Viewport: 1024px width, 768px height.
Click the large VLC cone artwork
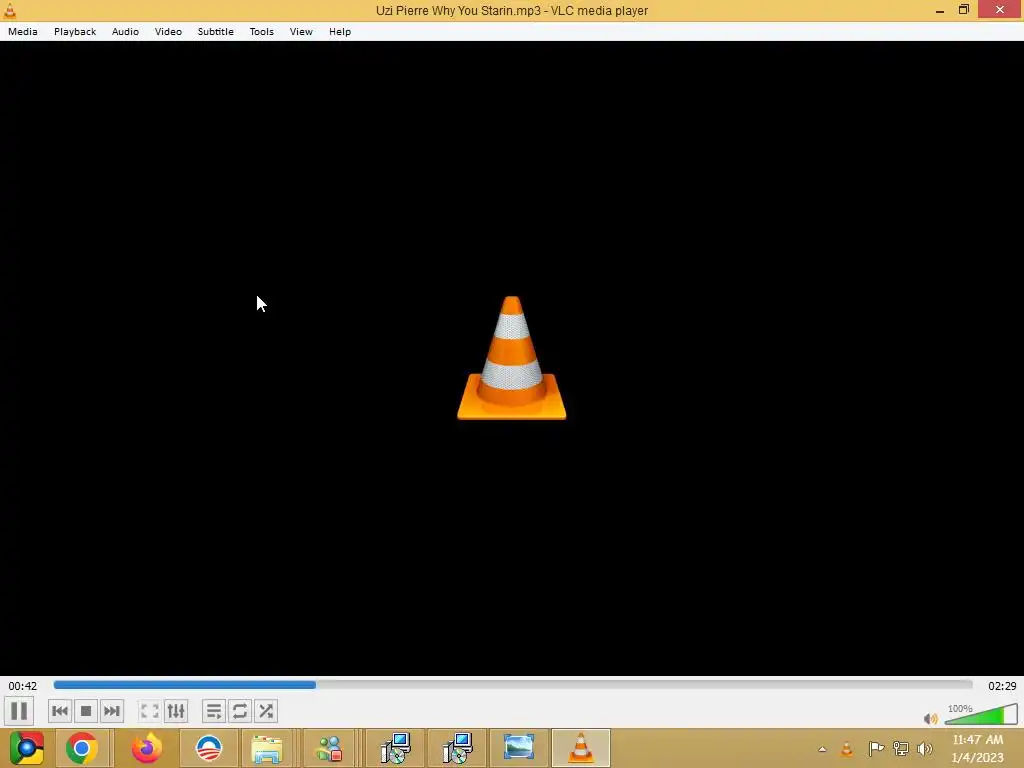(512, 358)
